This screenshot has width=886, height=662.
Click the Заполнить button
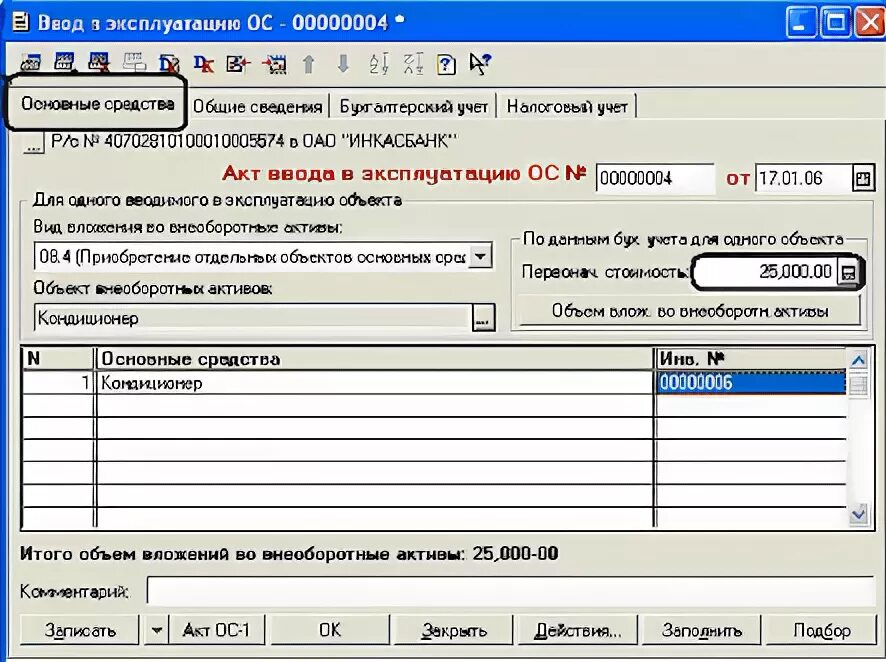701,630
